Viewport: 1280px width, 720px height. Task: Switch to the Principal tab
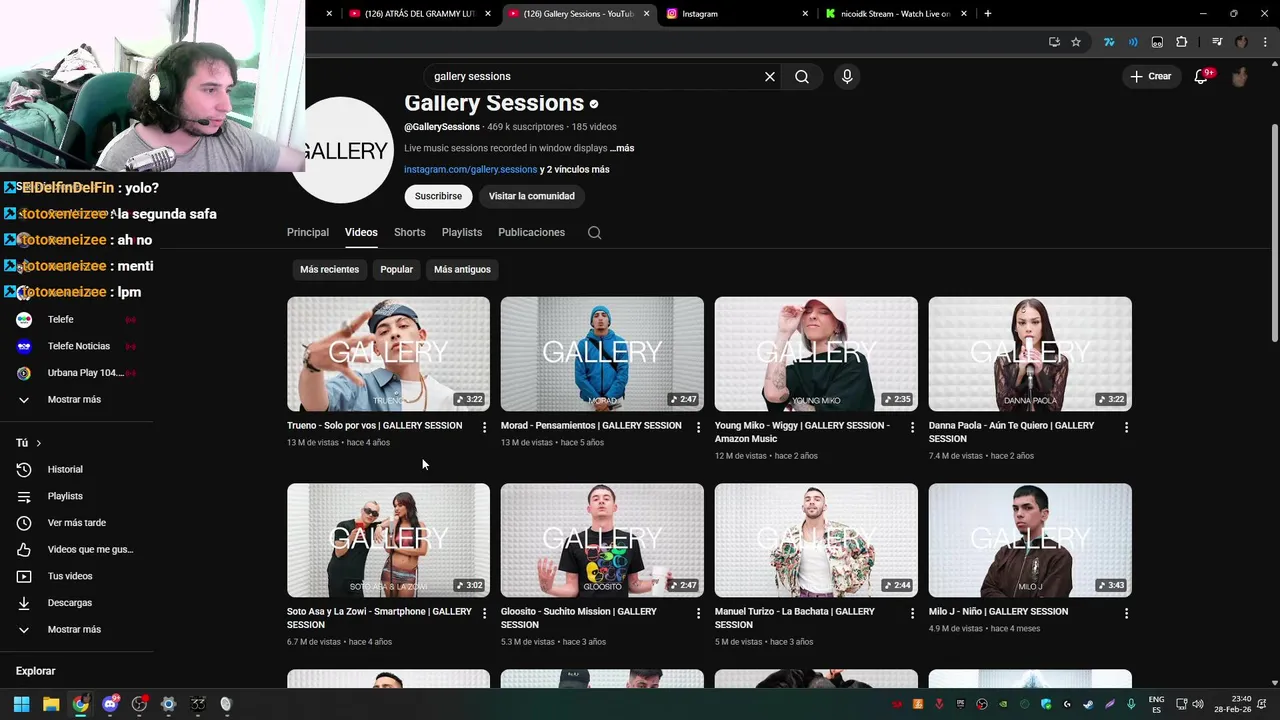[308, 232]
